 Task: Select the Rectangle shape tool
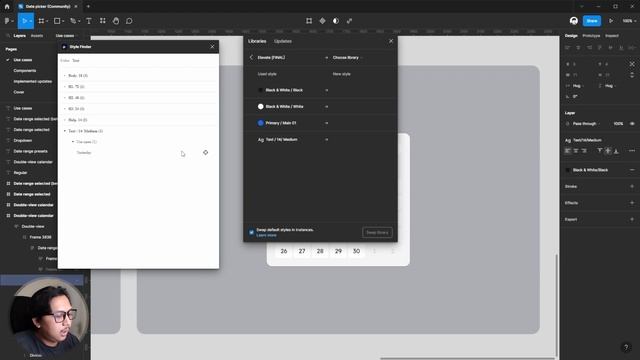tap(57, 21)
